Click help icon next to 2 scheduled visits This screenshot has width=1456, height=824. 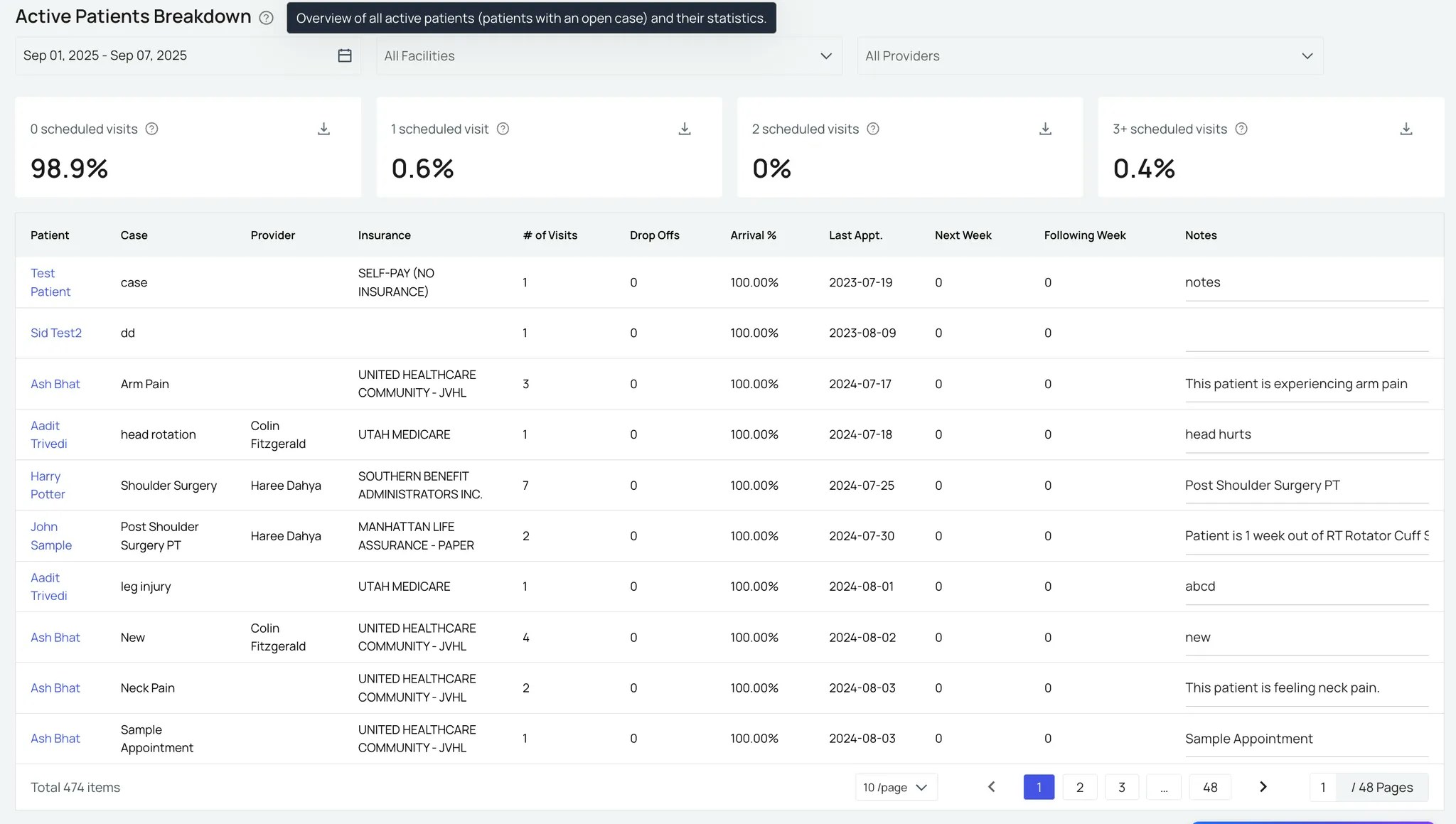(873, 129)
